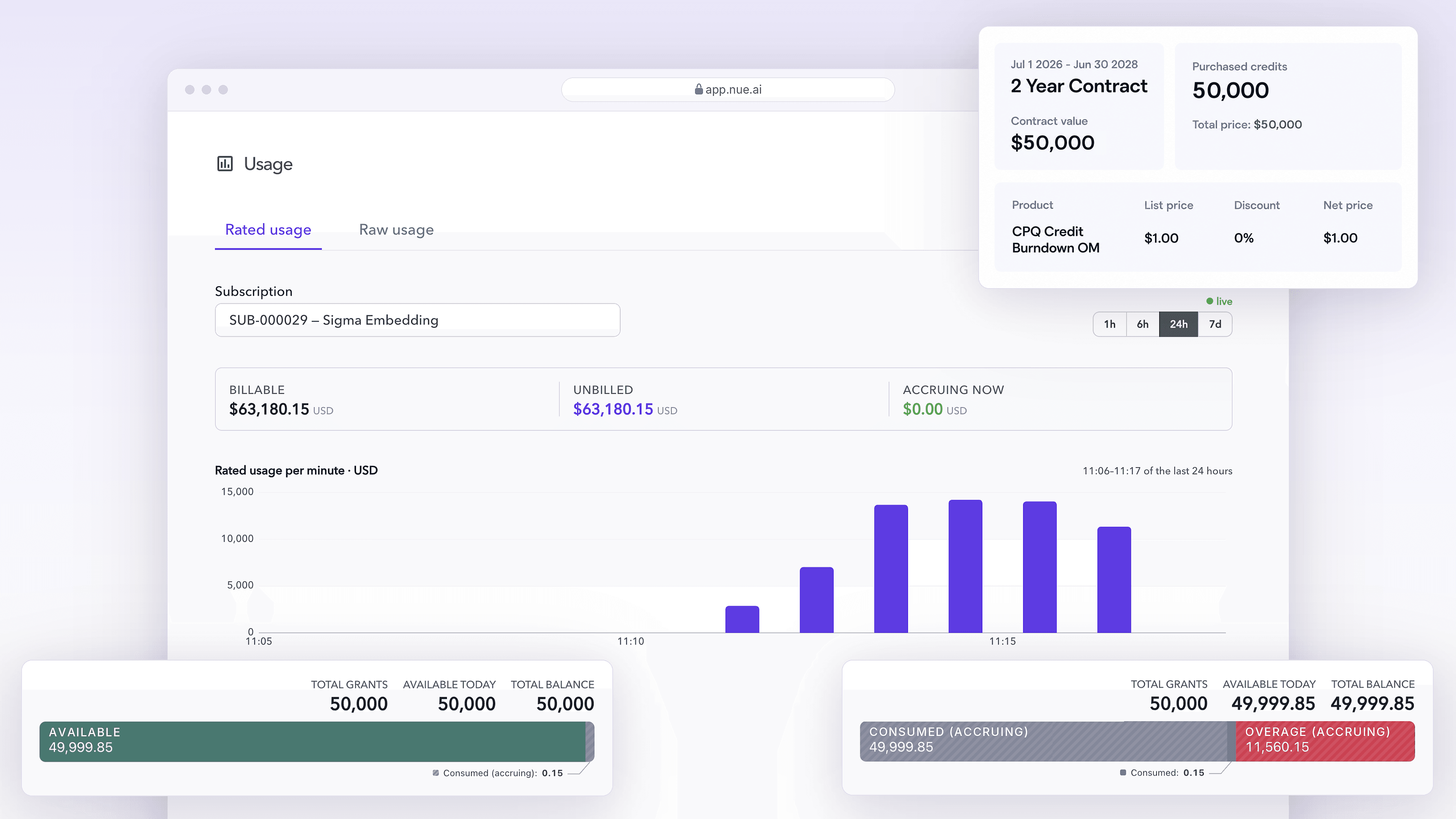Image resolution: width=1456 pixels, height=819 pixels.
Task: Click the app.nue.ai address bar
Action: pyautogui.click(x=728, y=89)
